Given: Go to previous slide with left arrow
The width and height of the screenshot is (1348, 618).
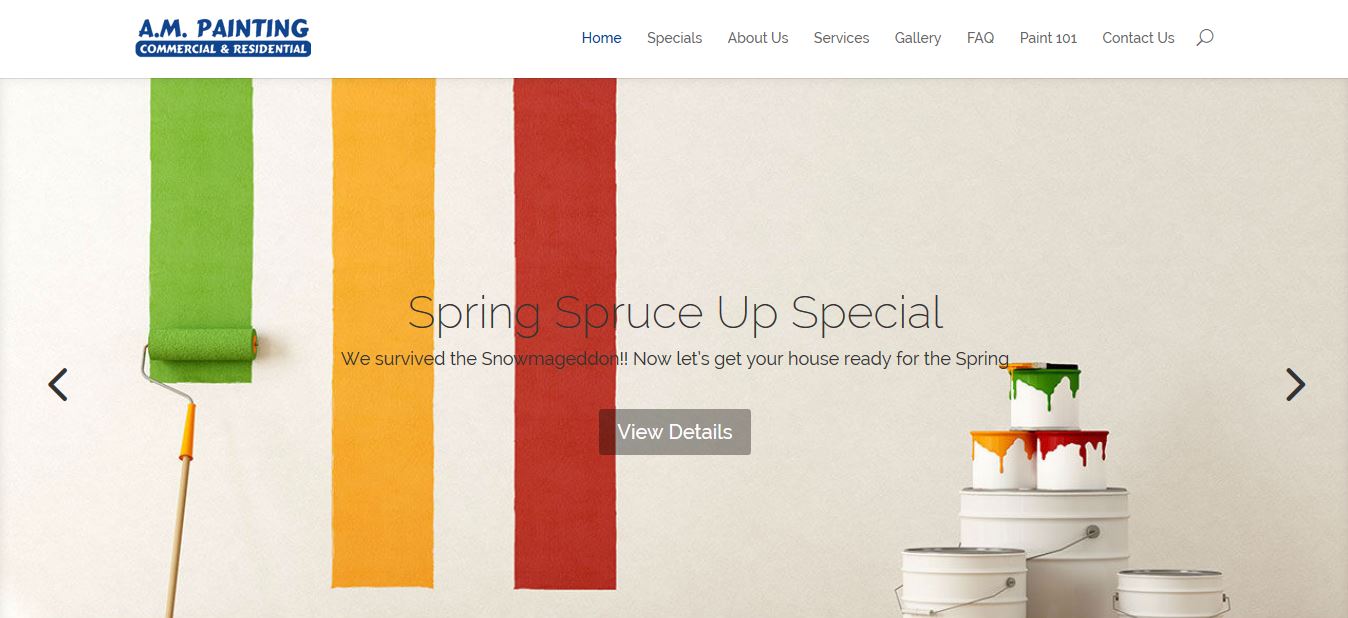Looking at the screenshot, I should click(x=58, y=385).
